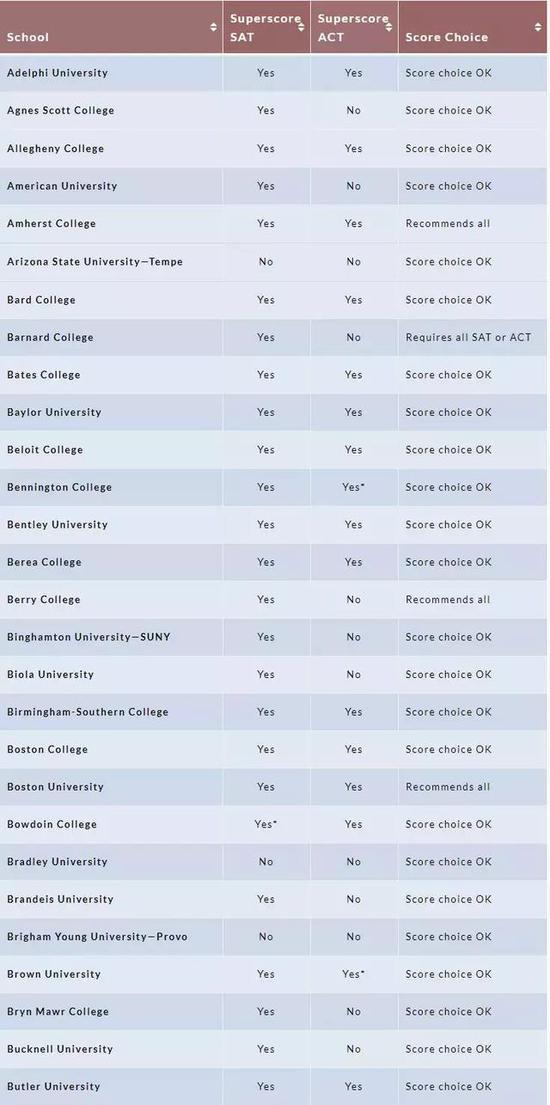550x1105 pixels.
Task: Click Butler University school name
Action: [54, 1086]
